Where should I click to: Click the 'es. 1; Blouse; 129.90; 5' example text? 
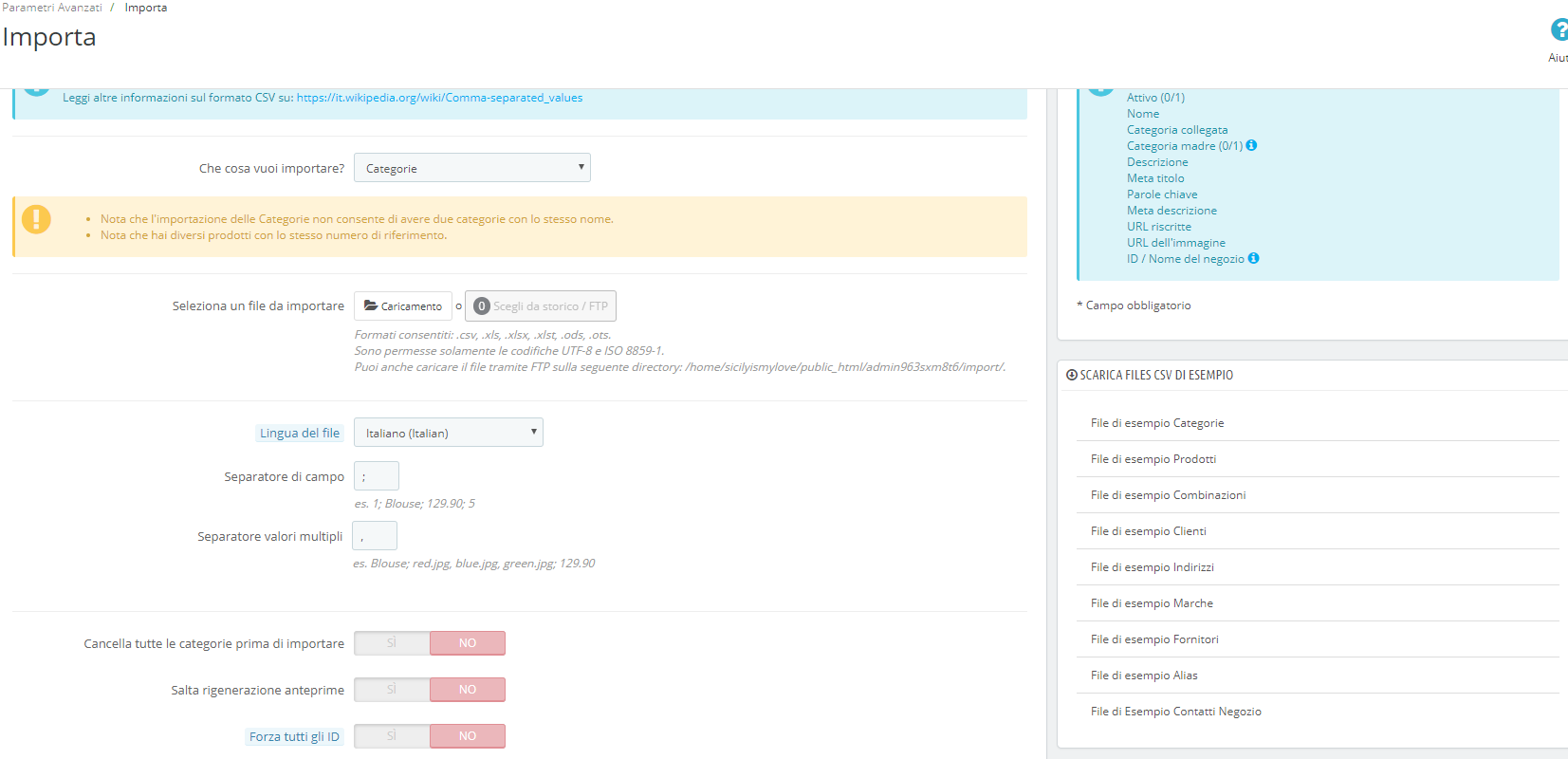click(415, 504)
